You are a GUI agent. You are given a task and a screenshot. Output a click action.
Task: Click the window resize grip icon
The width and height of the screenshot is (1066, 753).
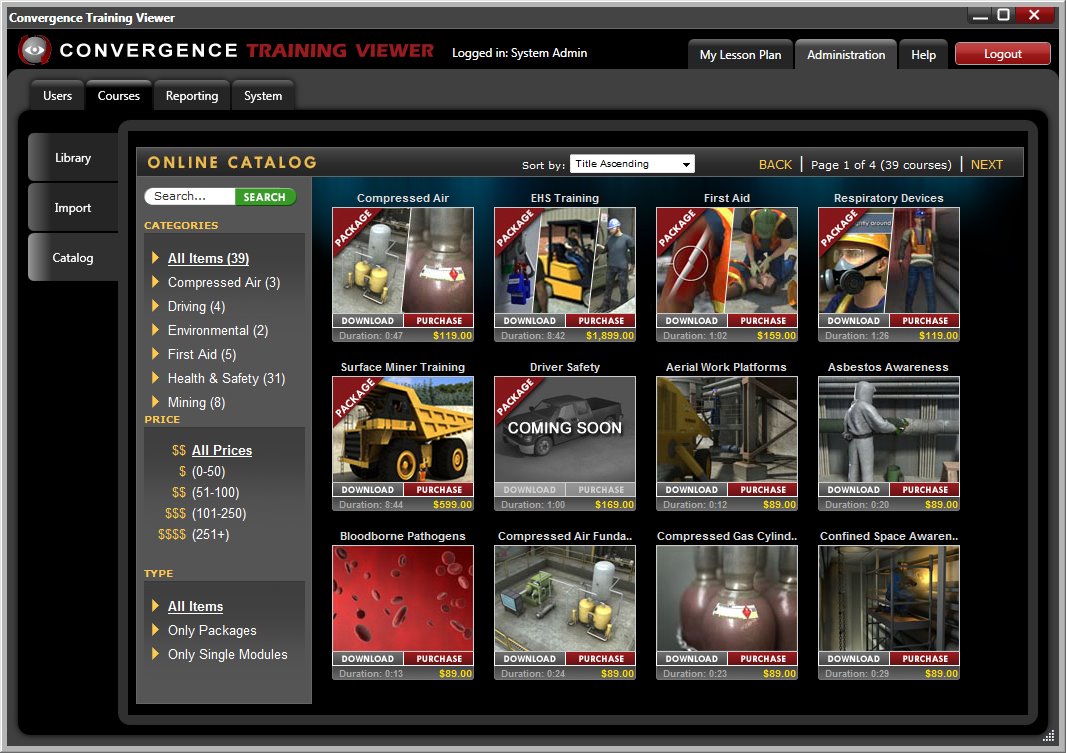pyautogui.click(x=1048, y=736)
